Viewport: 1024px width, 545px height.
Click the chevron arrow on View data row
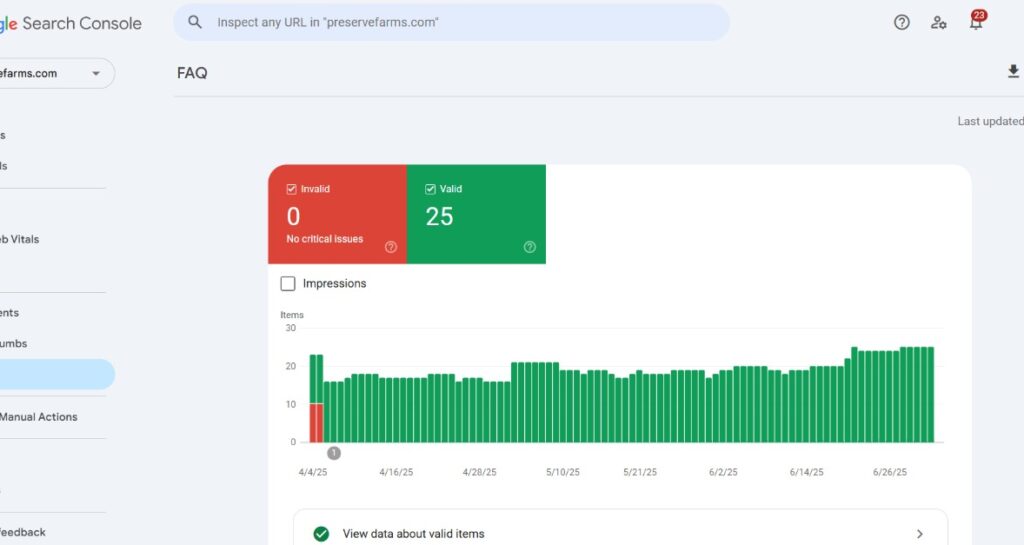(920, 534)
